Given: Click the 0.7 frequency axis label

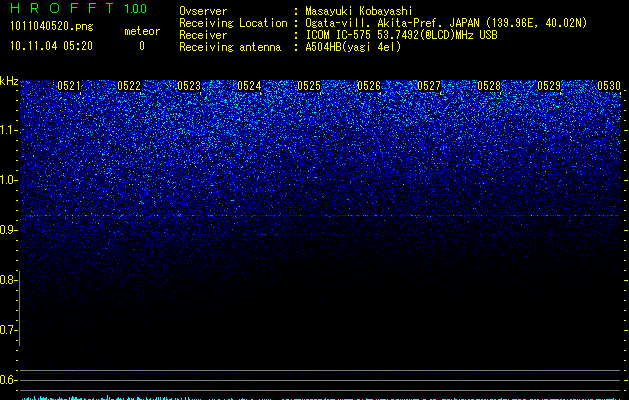Looking at the screenshot, I should point(7,330).
